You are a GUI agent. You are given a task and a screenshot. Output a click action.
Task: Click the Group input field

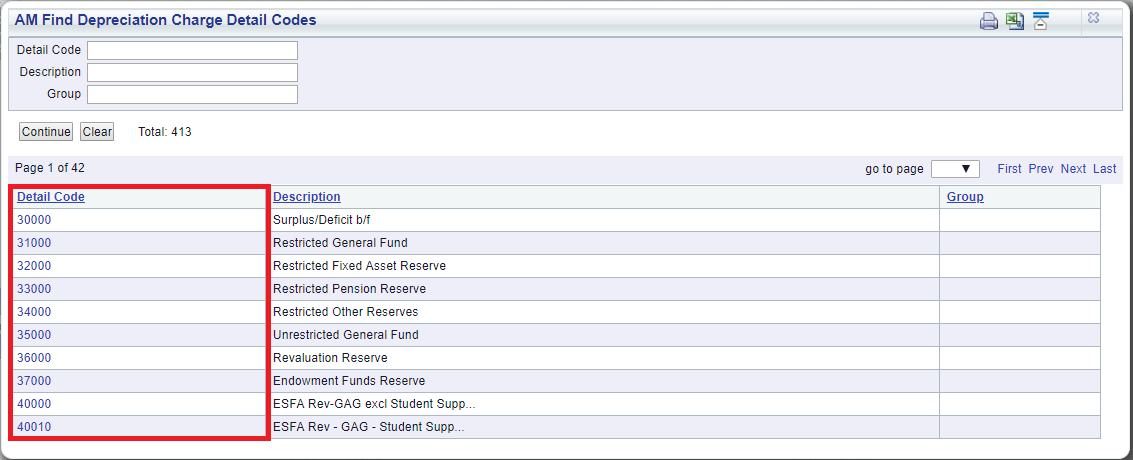tap(192, 95)
